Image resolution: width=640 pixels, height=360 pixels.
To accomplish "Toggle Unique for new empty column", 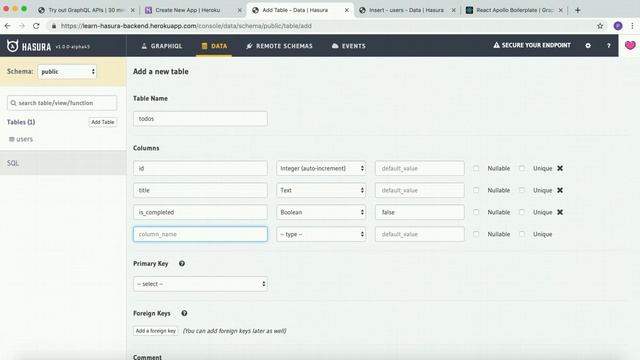I will point(522,234).
